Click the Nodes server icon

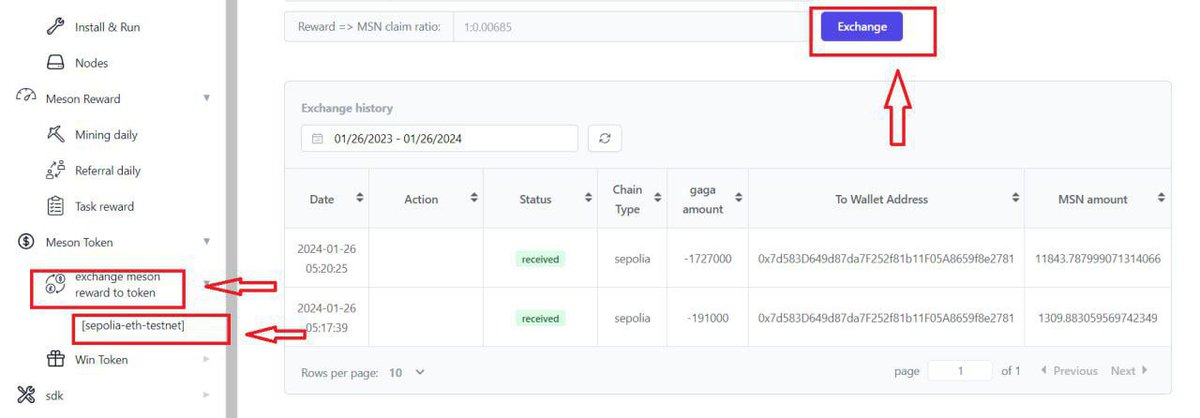56,63
